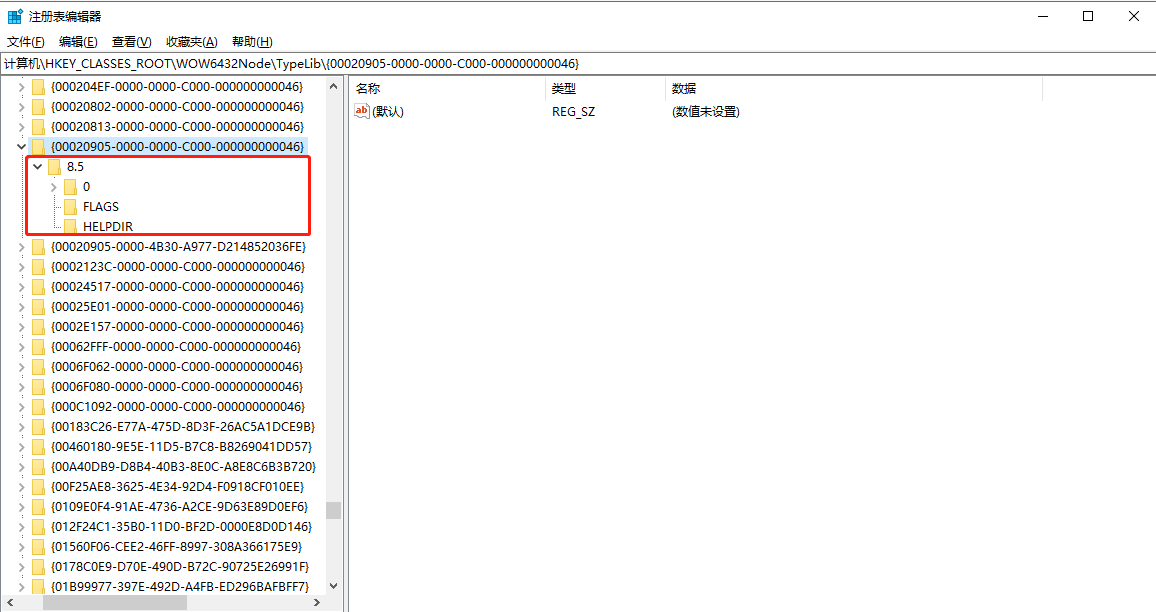The image size is (1156, 612).
Task: Click the folder icon of the 8.5 key
Action: 54,167
